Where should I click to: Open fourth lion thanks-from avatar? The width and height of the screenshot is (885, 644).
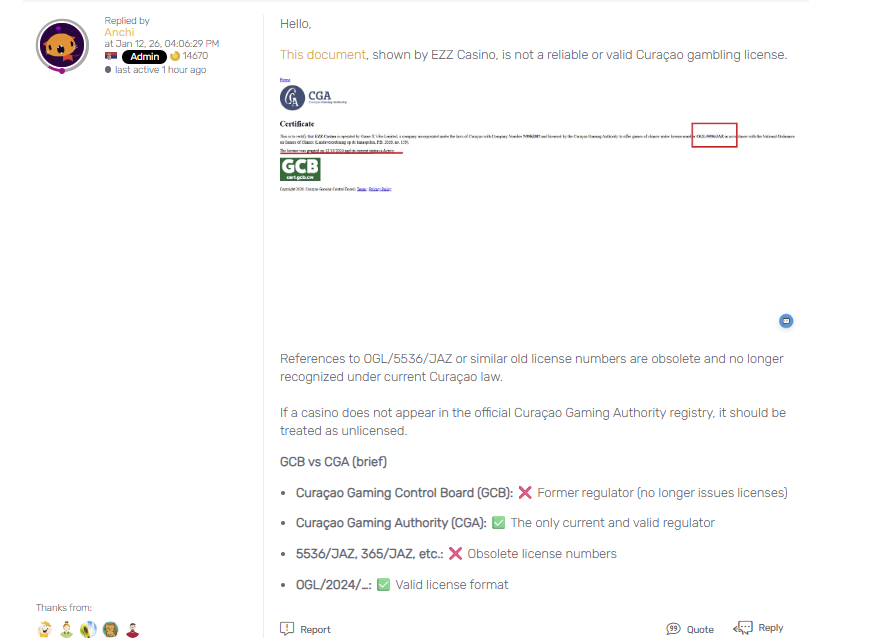[x=111, y=629]
